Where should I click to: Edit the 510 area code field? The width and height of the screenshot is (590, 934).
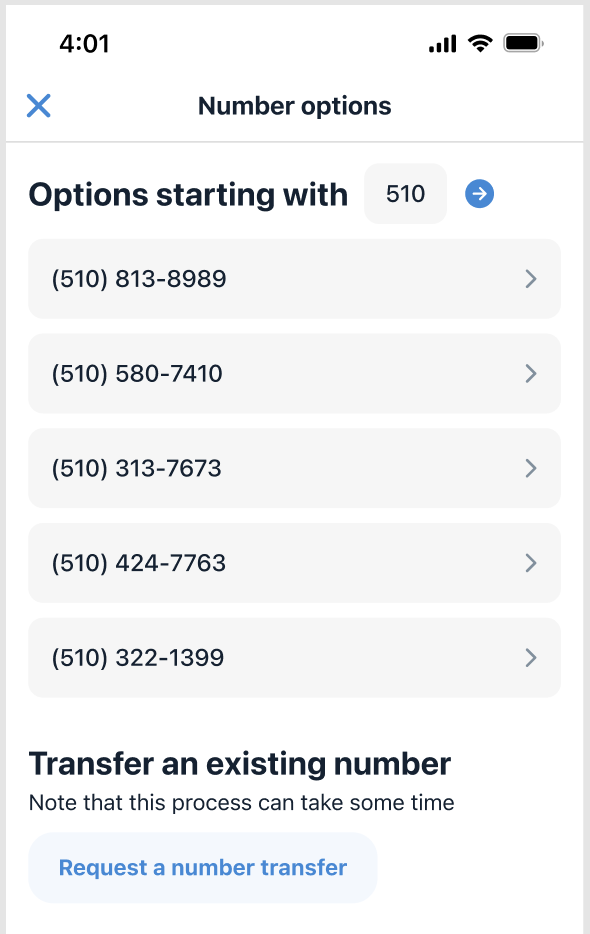(x=405, y=194)
